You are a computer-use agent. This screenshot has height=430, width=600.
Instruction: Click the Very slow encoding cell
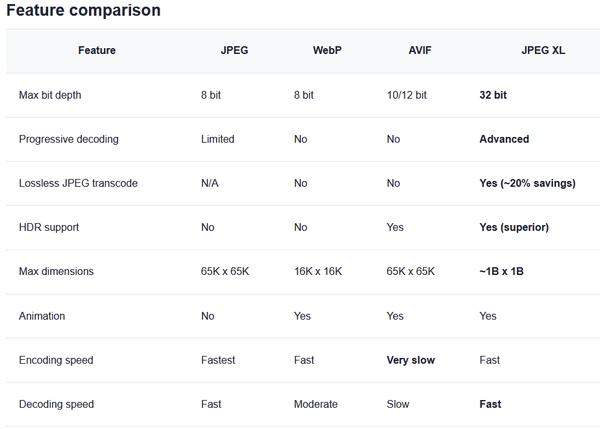[x=410, y=360]
